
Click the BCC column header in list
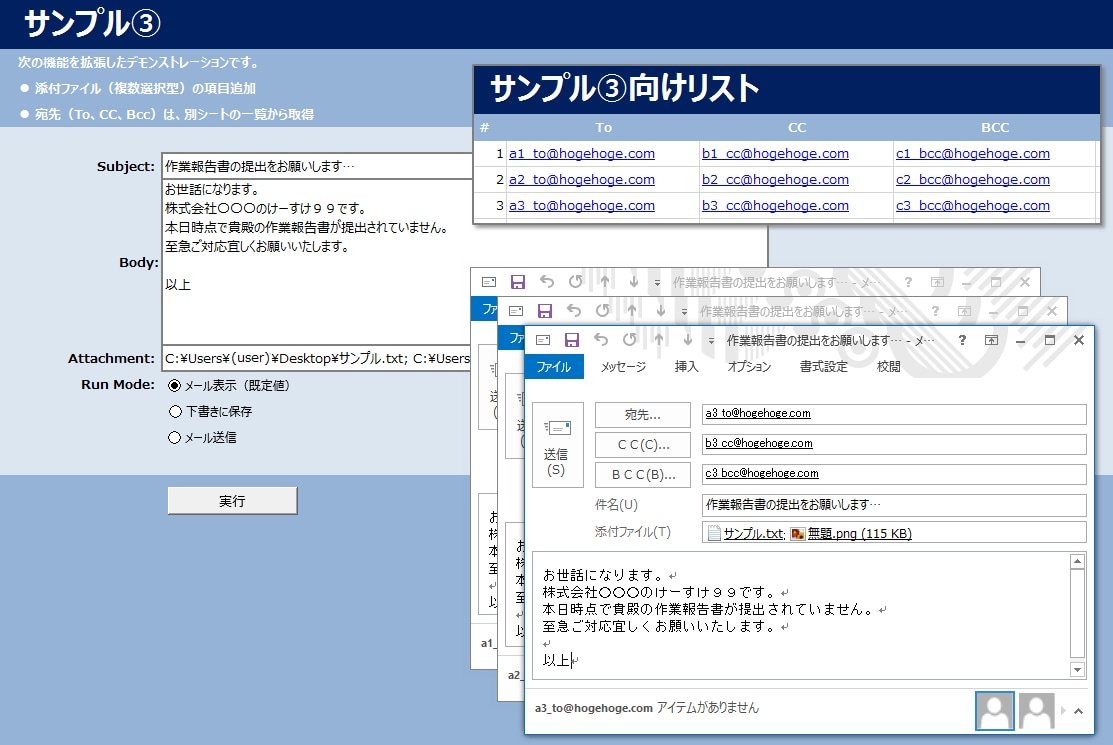coord(995,128)
